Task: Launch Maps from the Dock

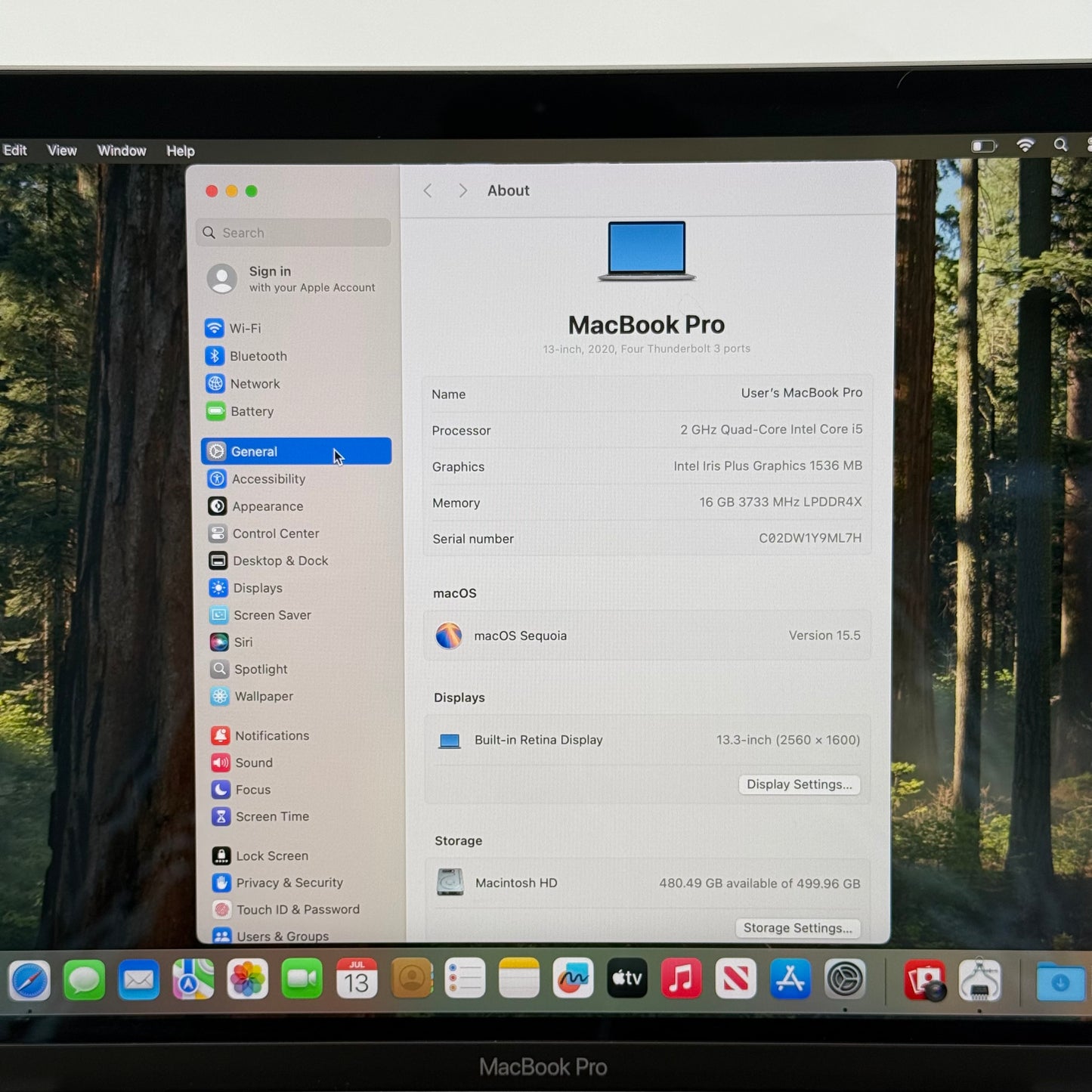Action: [193, 980]
